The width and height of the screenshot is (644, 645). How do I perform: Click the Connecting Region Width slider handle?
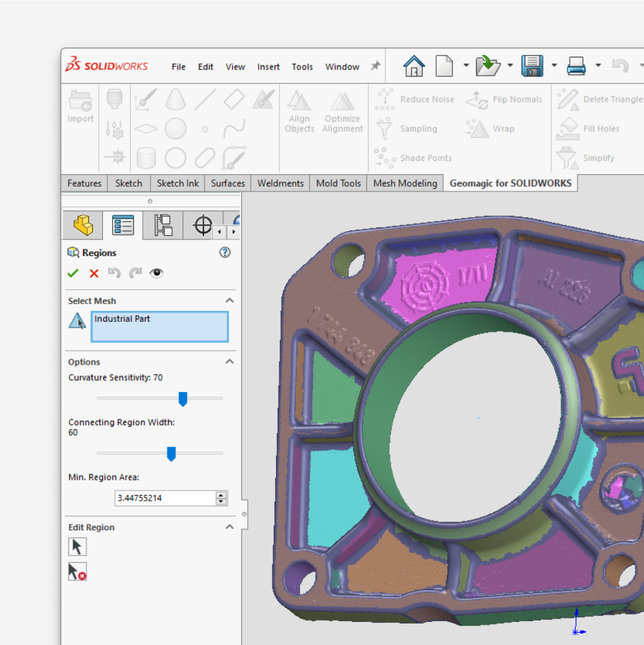tap(171, 454)
